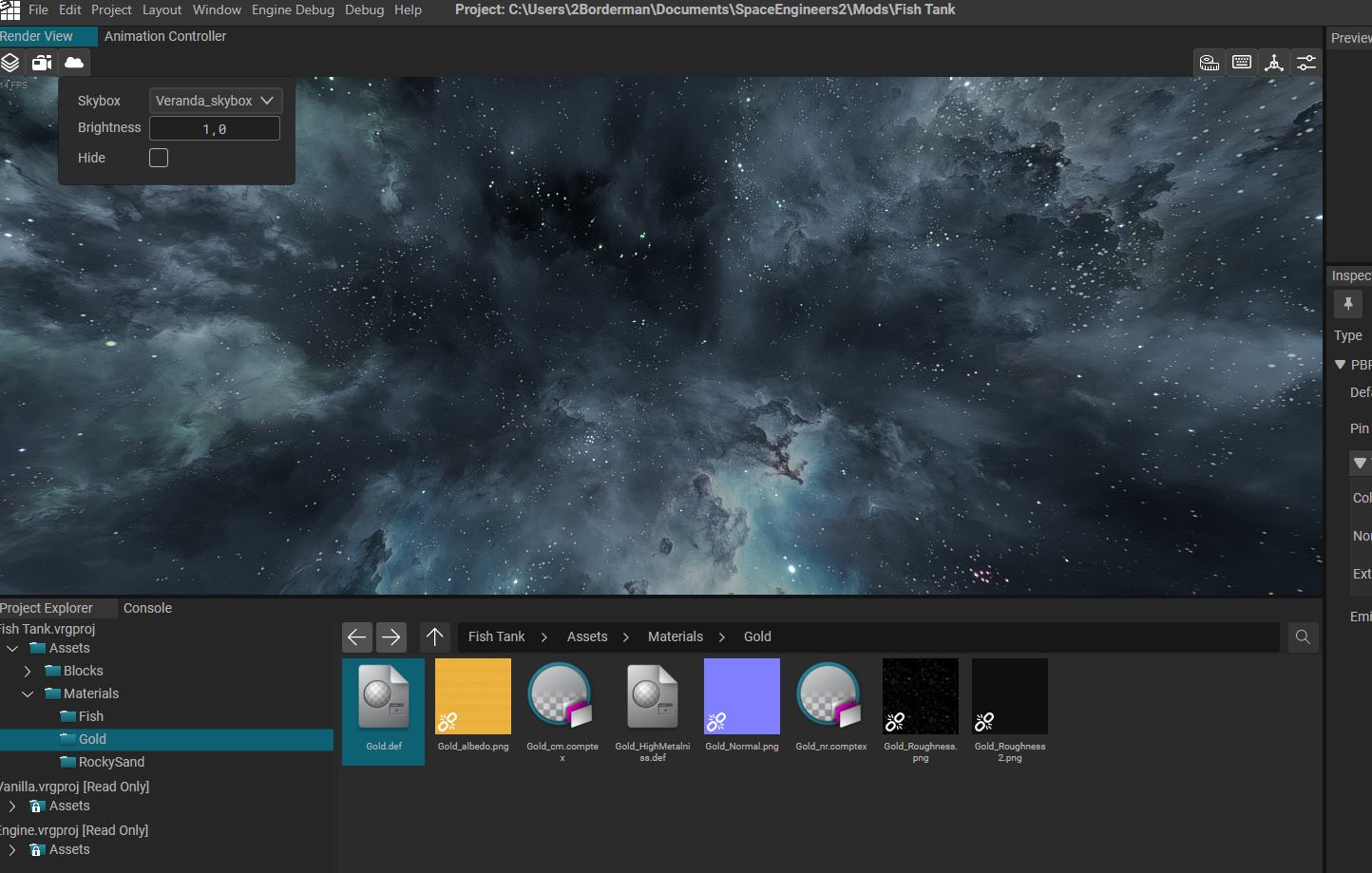Click the pin icon in Inspector panel
This screenshot has height=873, width=1372.
coord(1348,304)
